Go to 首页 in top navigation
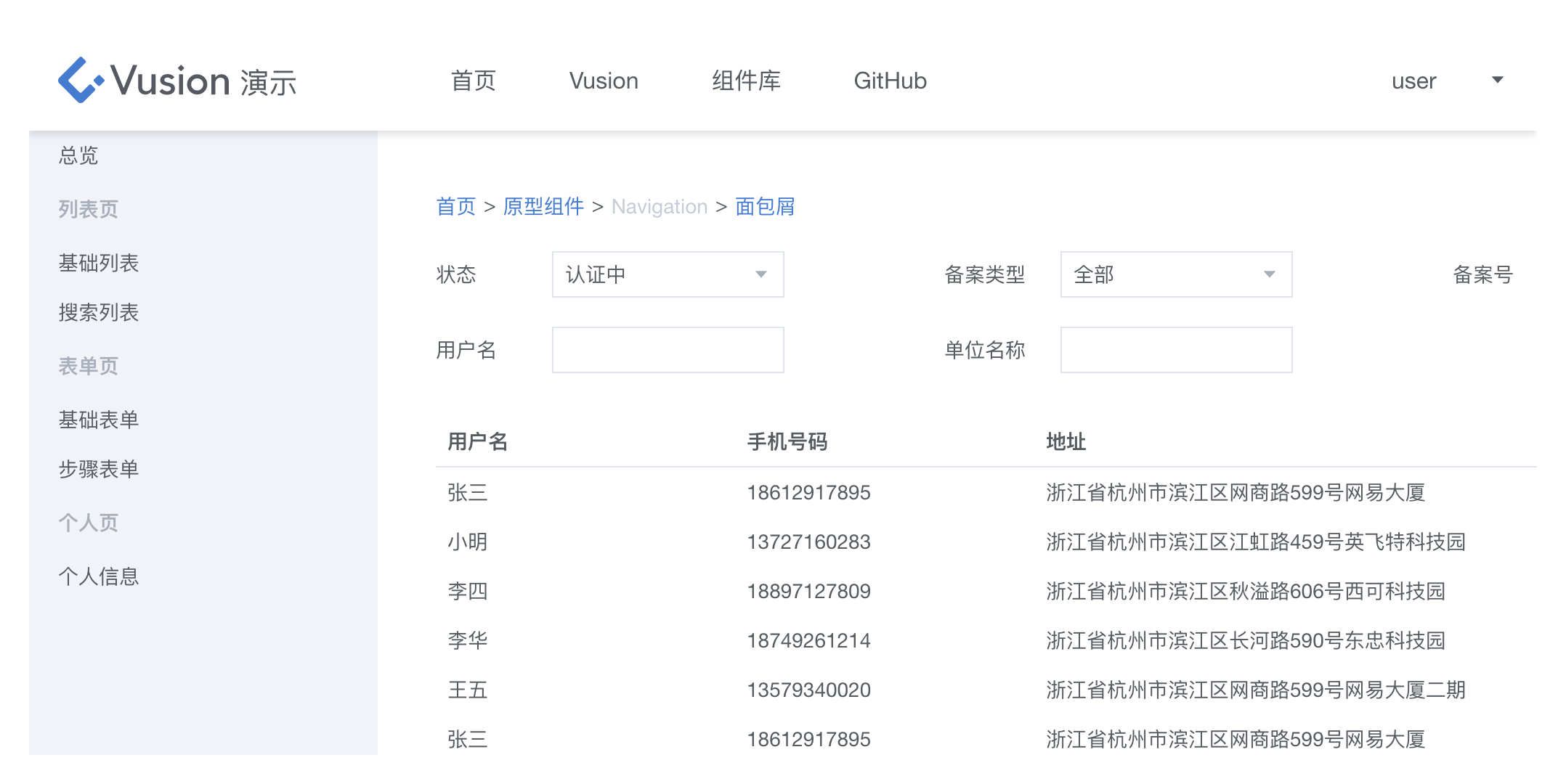Screen dimensions: 1566x784 click(x=473, y=81)
